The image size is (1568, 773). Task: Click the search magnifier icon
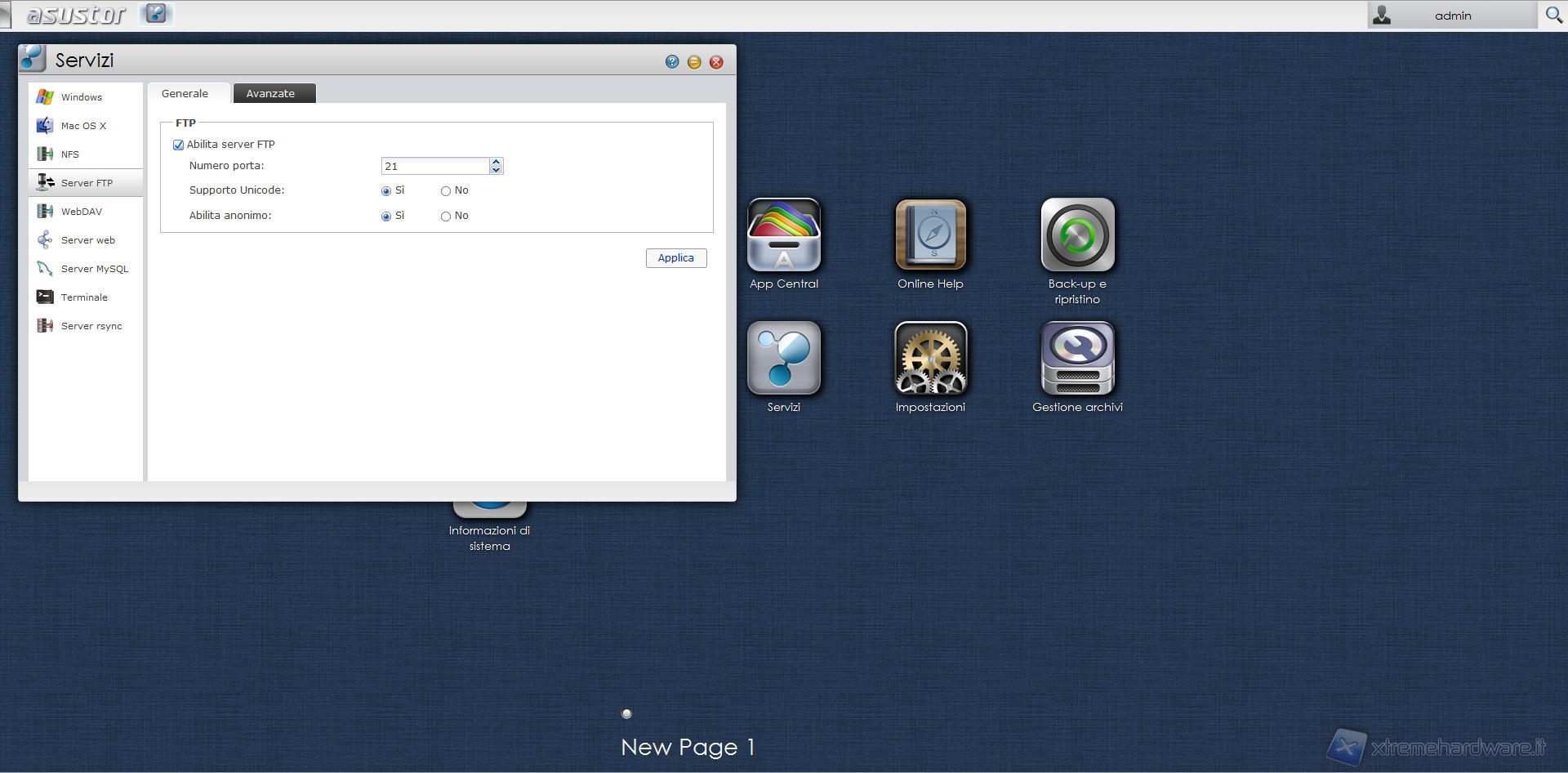tap(1553, 15)
